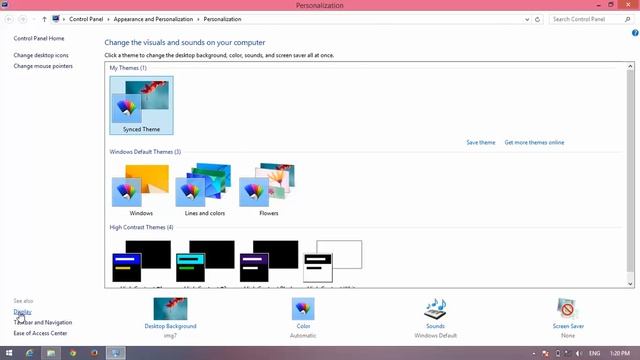Choose the high contrast theme with cyan bar
640x360 pixels.
pyautogui.click(x=205, y=261)
